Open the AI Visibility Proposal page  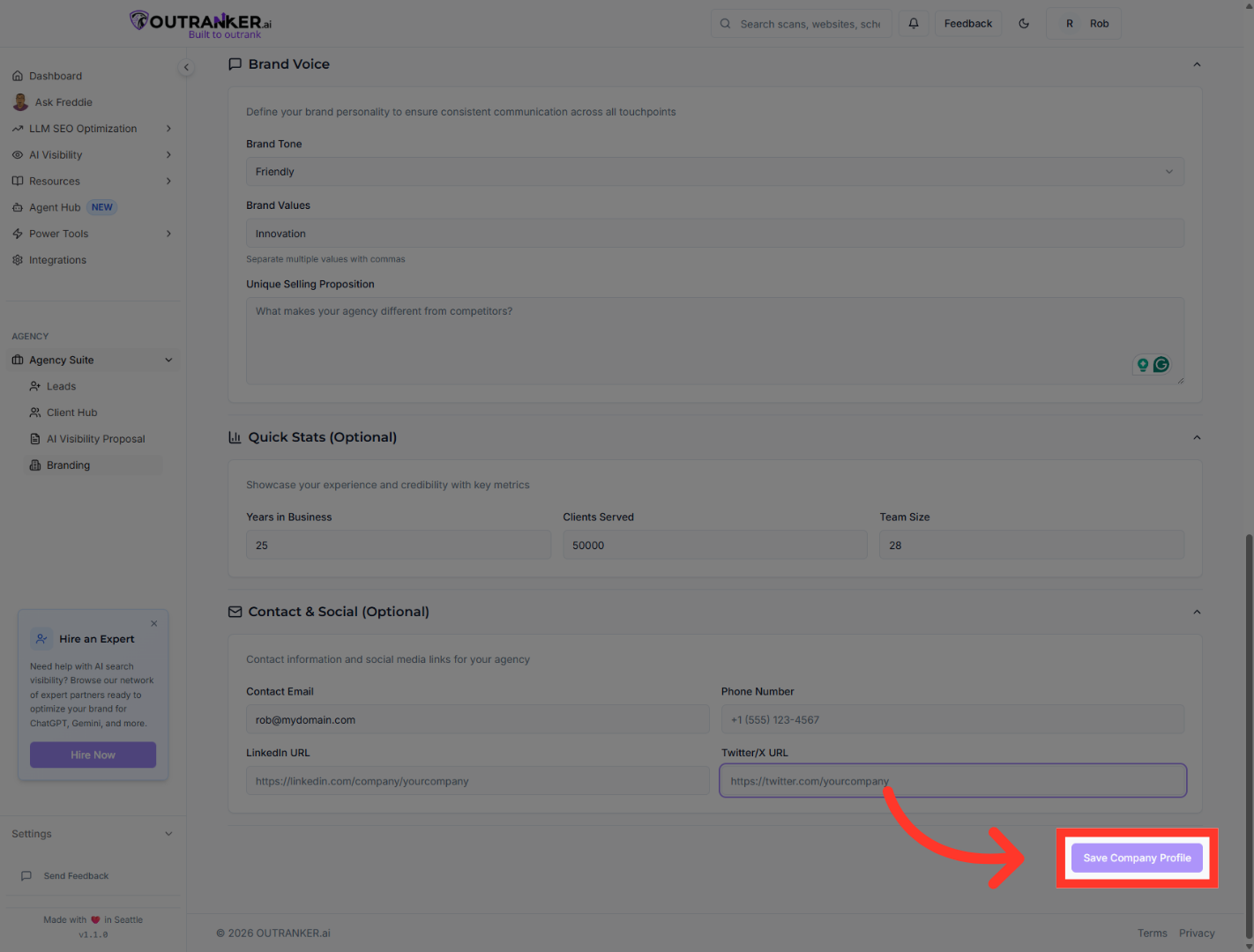(97, 438)
